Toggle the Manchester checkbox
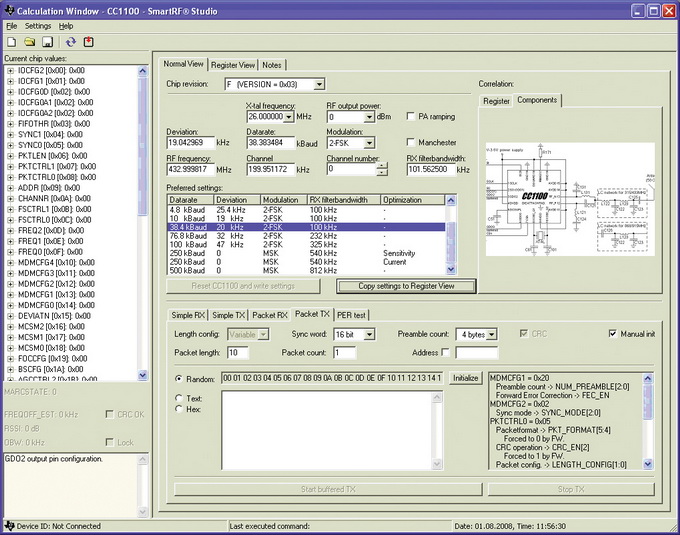 click(x=411, y=143)
